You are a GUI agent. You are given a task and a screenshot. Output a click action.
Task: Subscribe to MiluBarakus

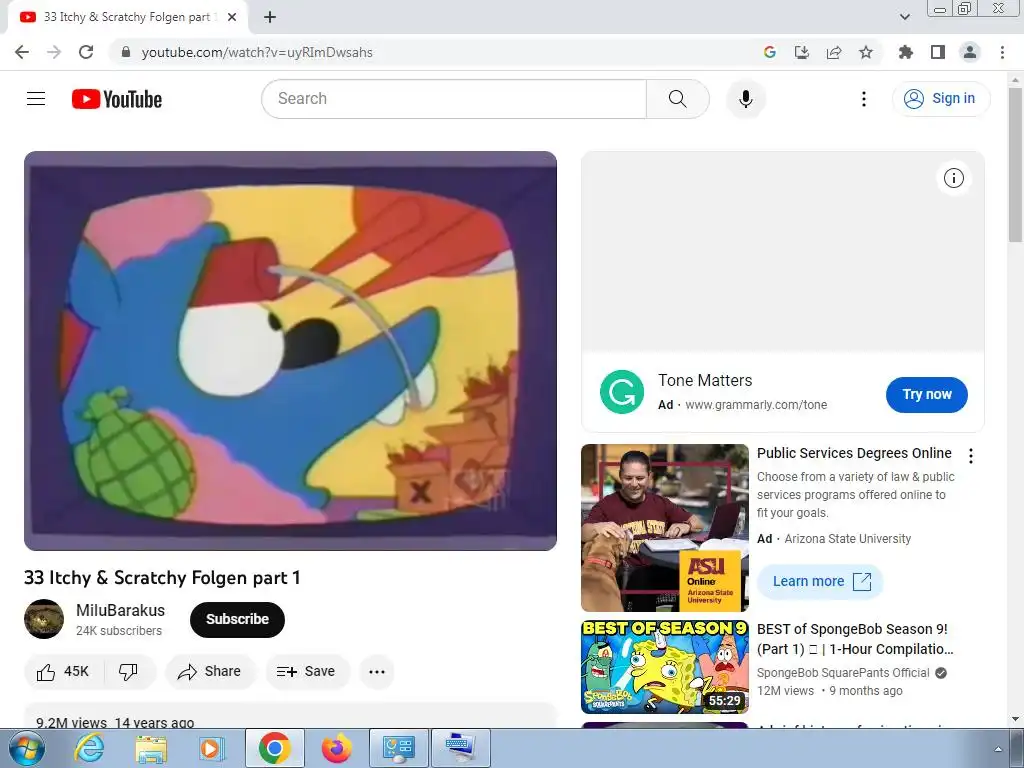point(237,619)
